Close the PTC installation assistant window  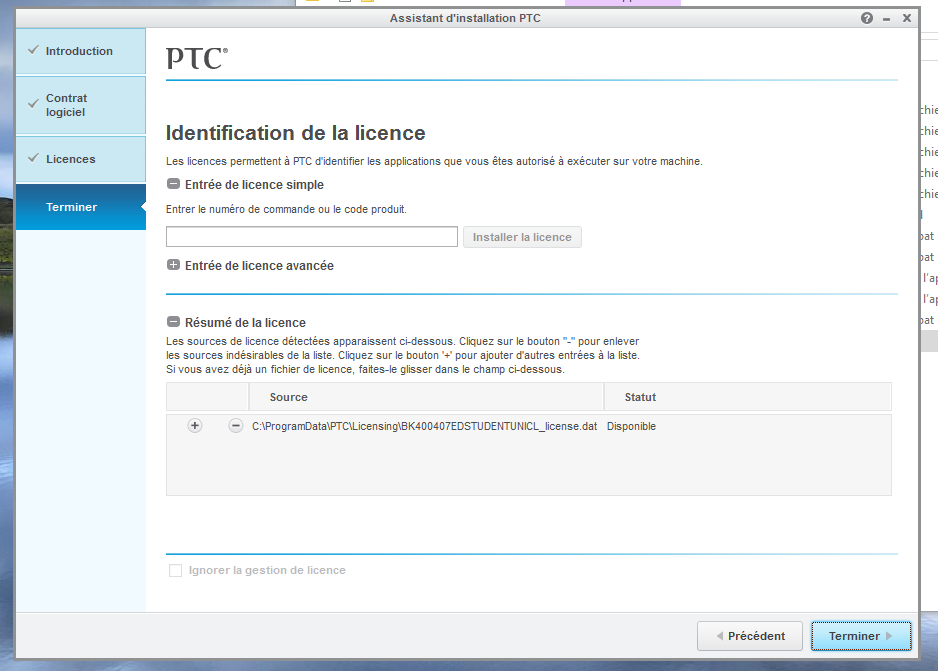coord(907,18)
